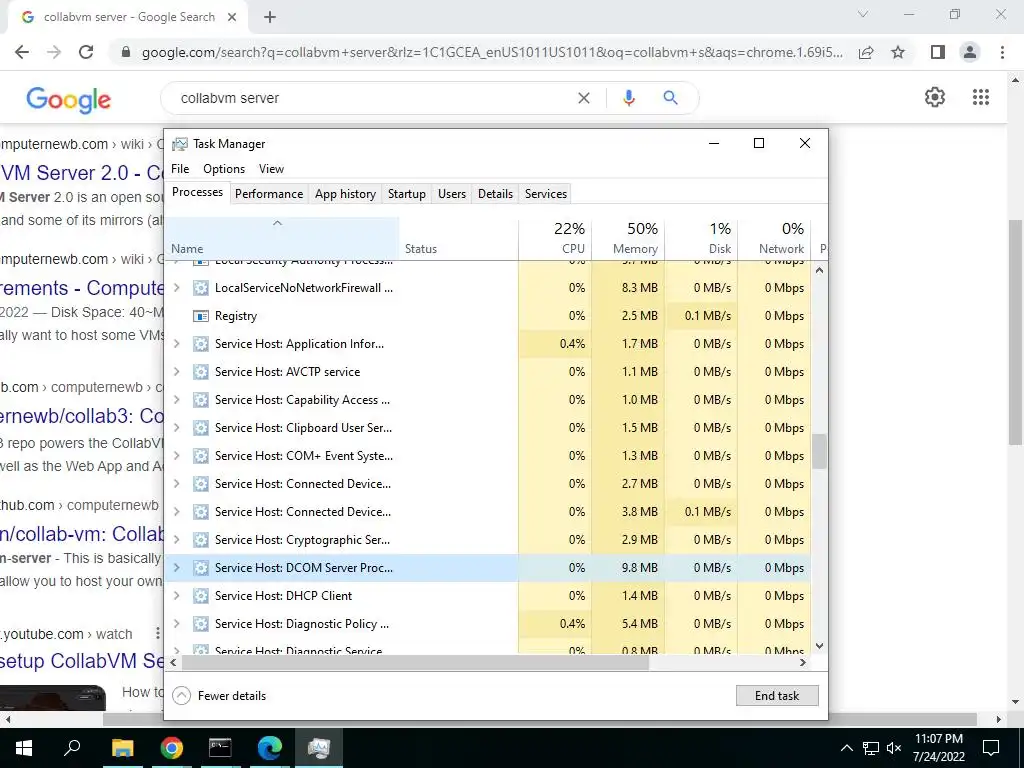Expand Service Host: COM+ Event Syste... row
Screen dimensions: 1024x768
click(x=176, y=456)
